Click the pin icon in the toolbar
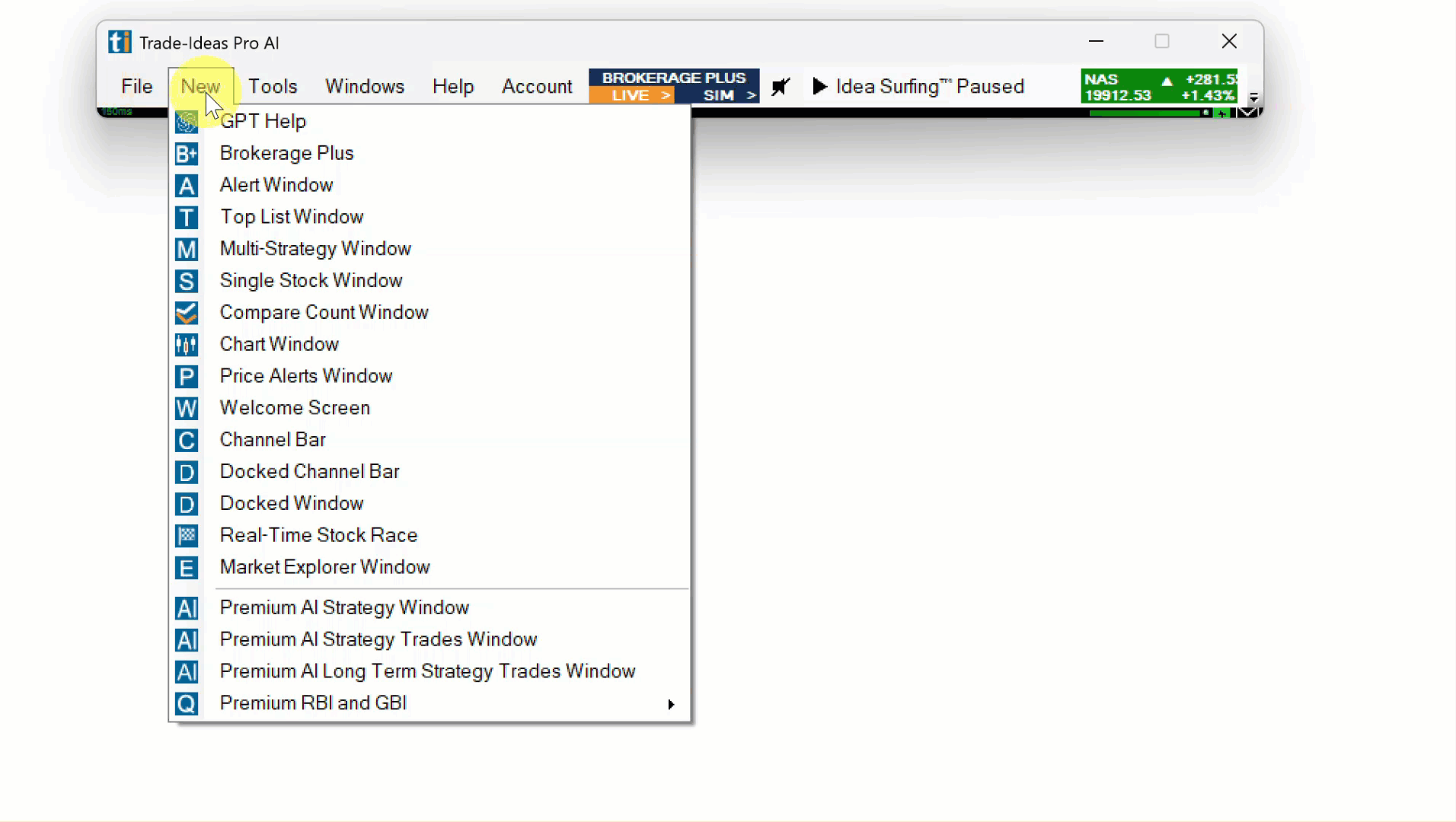This screenshot has height=822, width=1456. click(781, 87)
